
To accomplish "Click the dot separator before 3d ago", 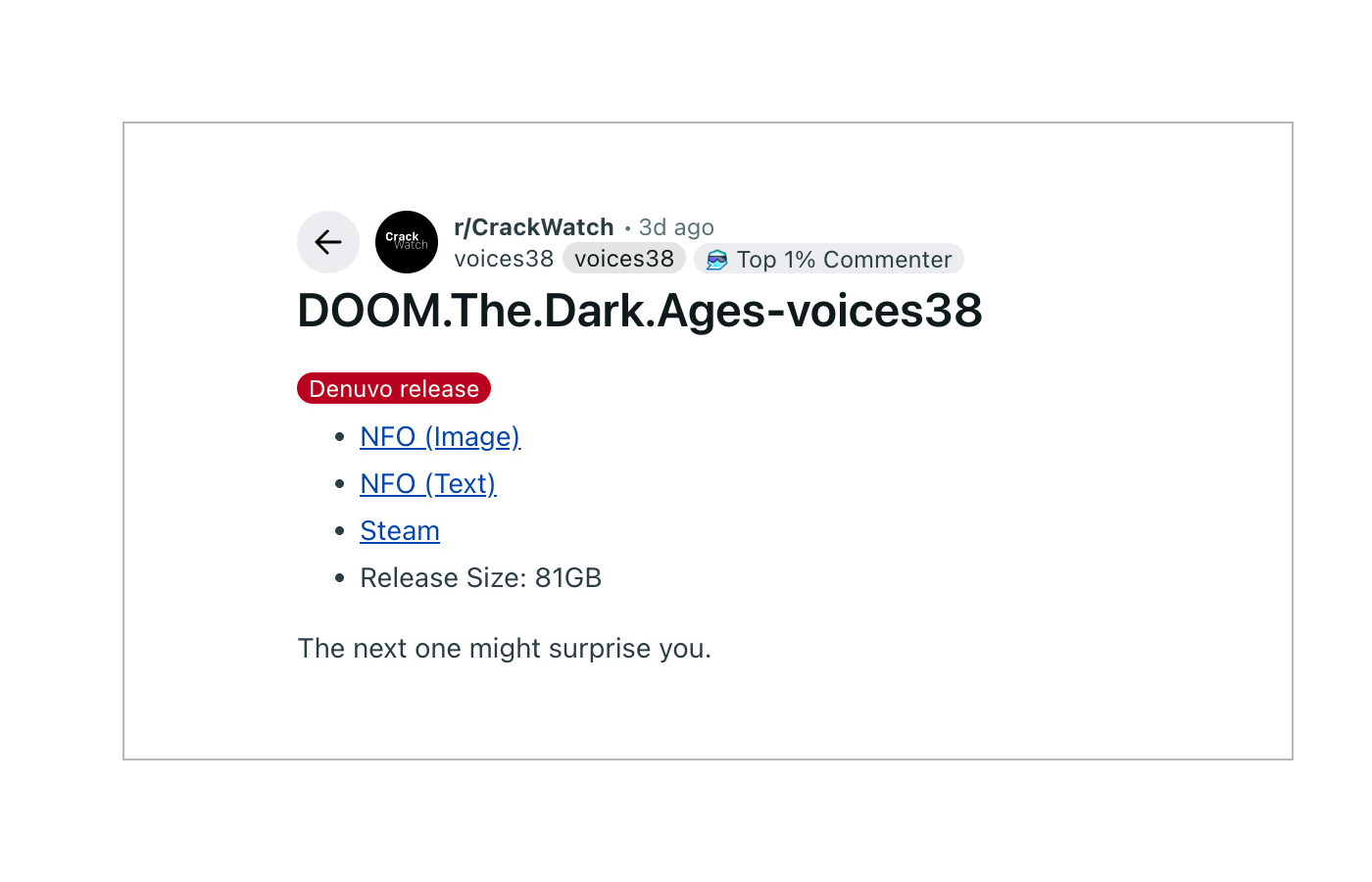I will tap(627, 228).
